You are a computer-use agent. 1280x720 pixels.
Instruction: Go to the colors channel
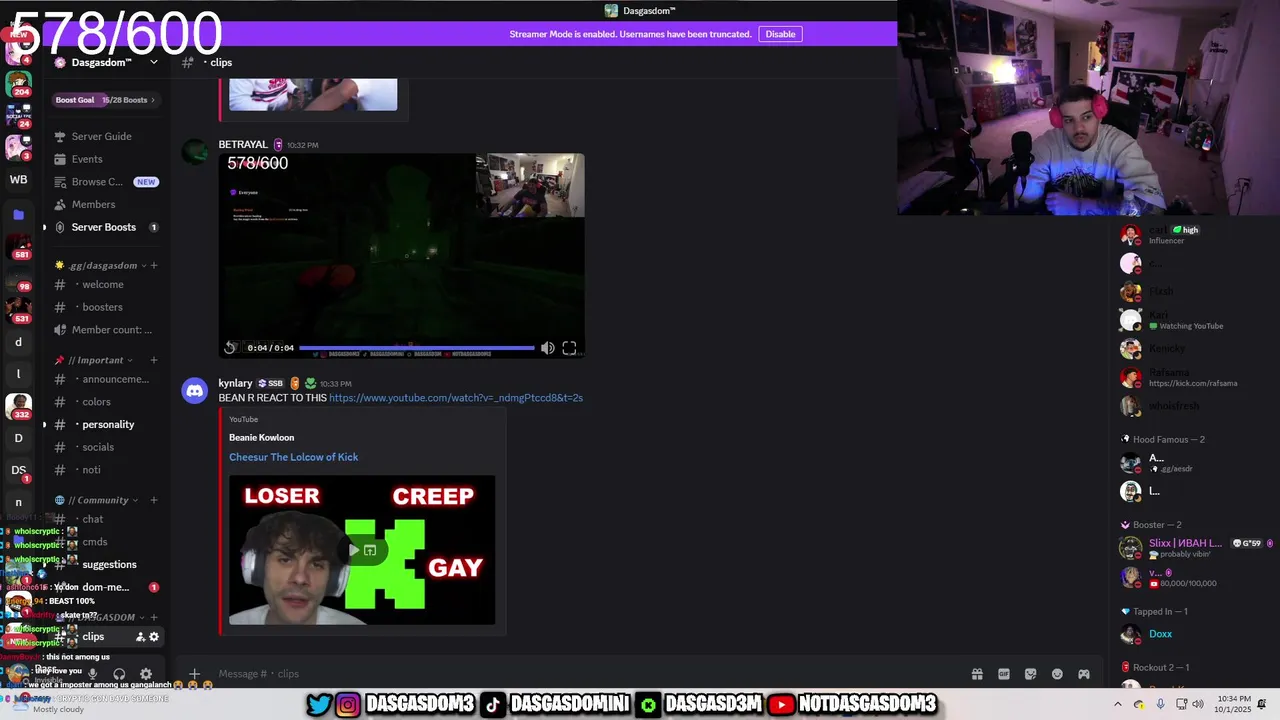[105, 402]
